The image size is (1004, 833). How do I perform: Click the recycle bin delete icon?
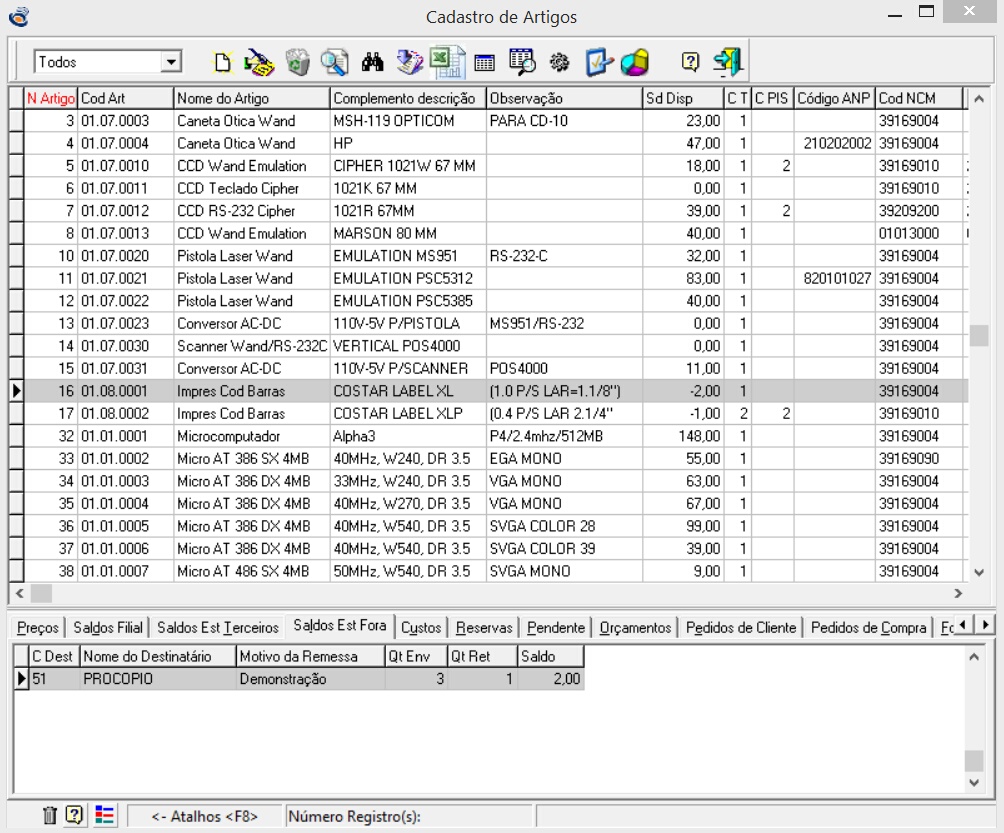point(298,62)
